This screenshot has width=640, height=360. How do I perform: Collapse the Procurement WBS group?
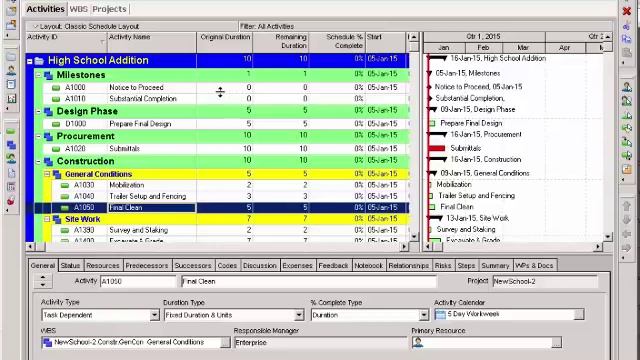38,136
